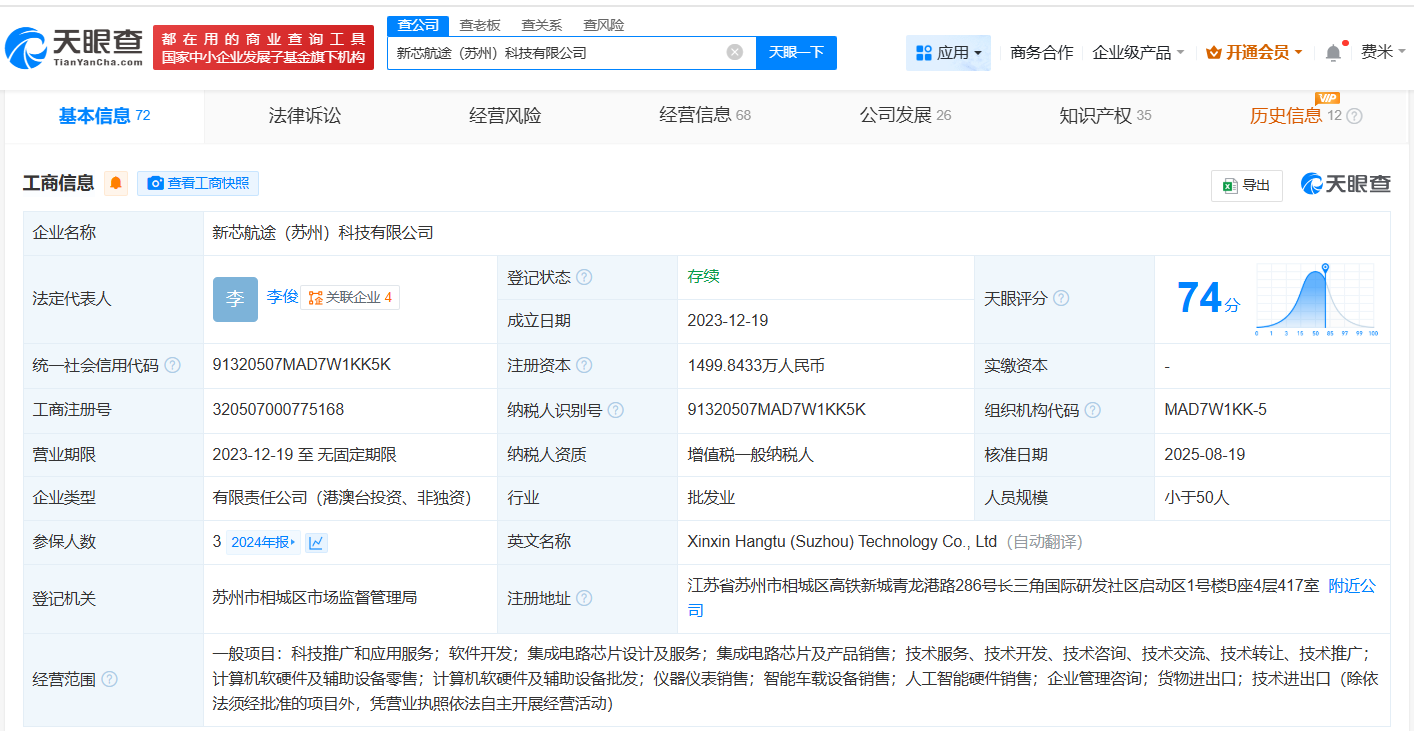Click the 天眼一下 search button
The width and height of the screenshot is (1414, 731).
coord(796,52)
